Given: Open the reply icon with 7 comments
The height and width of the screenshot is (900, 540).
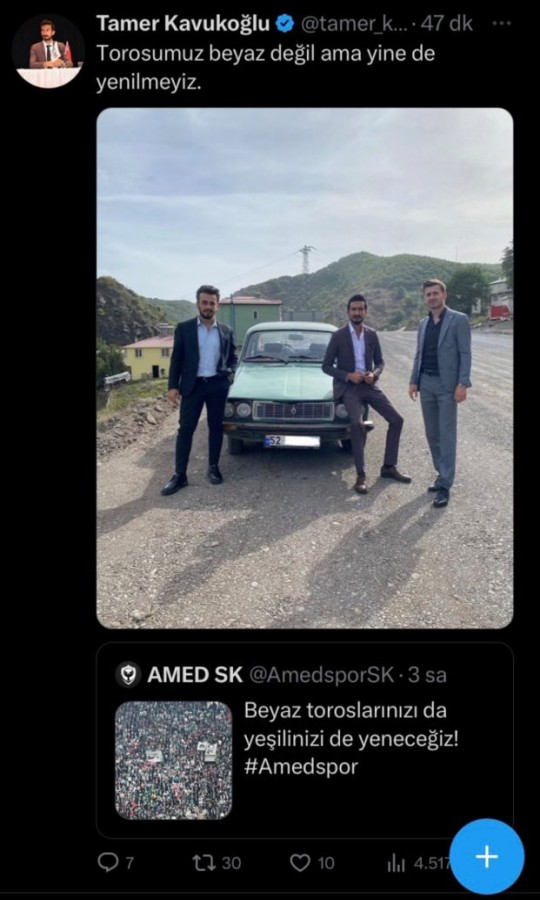Looking at the screenshot, I should pyautogui.click(x=108, y=862).
